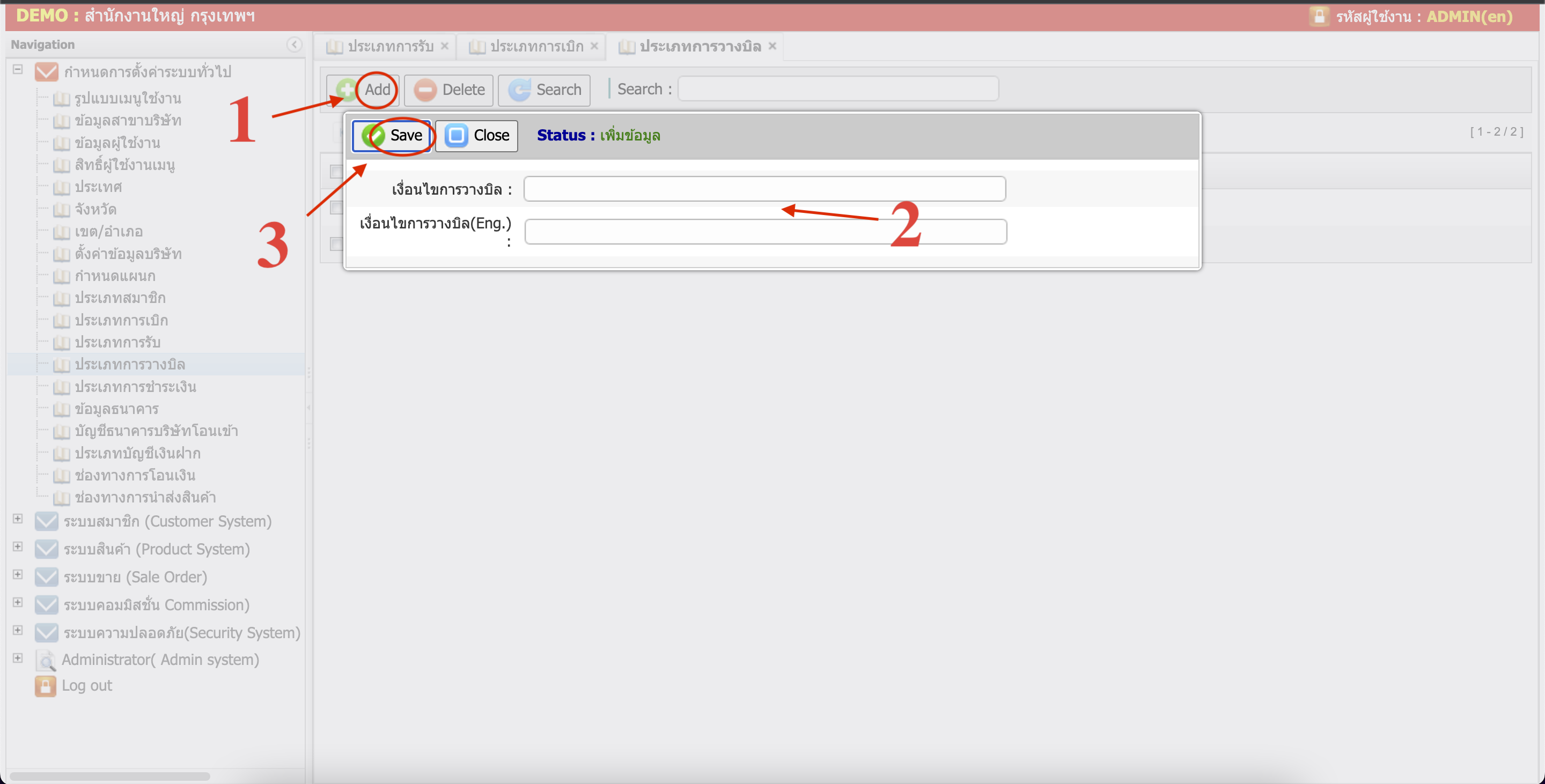1545x784 pixels.
Task: Close the ประเภทการรับ tab with x
Action: coord(444,46)
